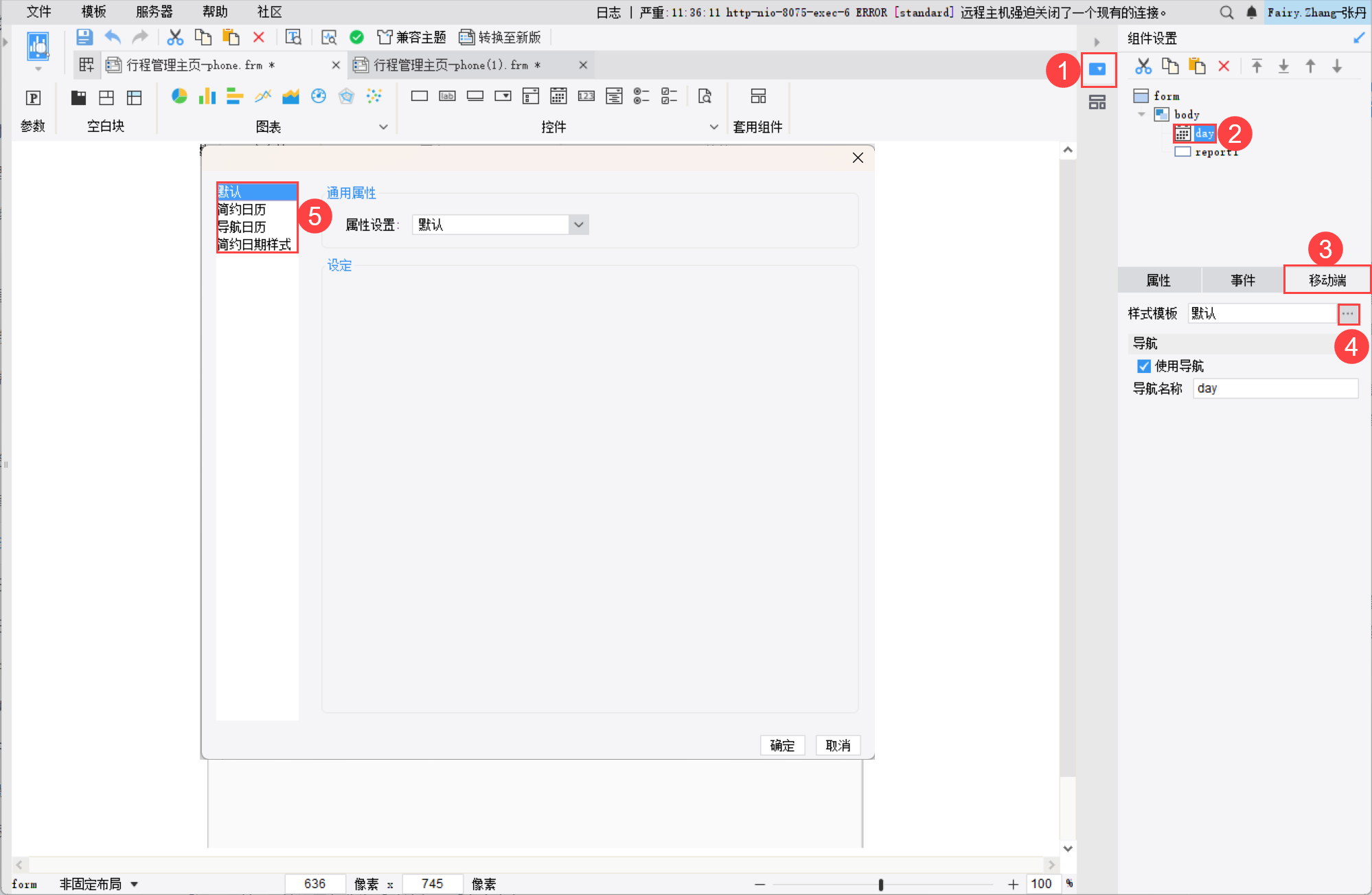Viewport: 1372px width, 895px height.
Task: Click the search magnifier icon
Action: click(1226, 12)
